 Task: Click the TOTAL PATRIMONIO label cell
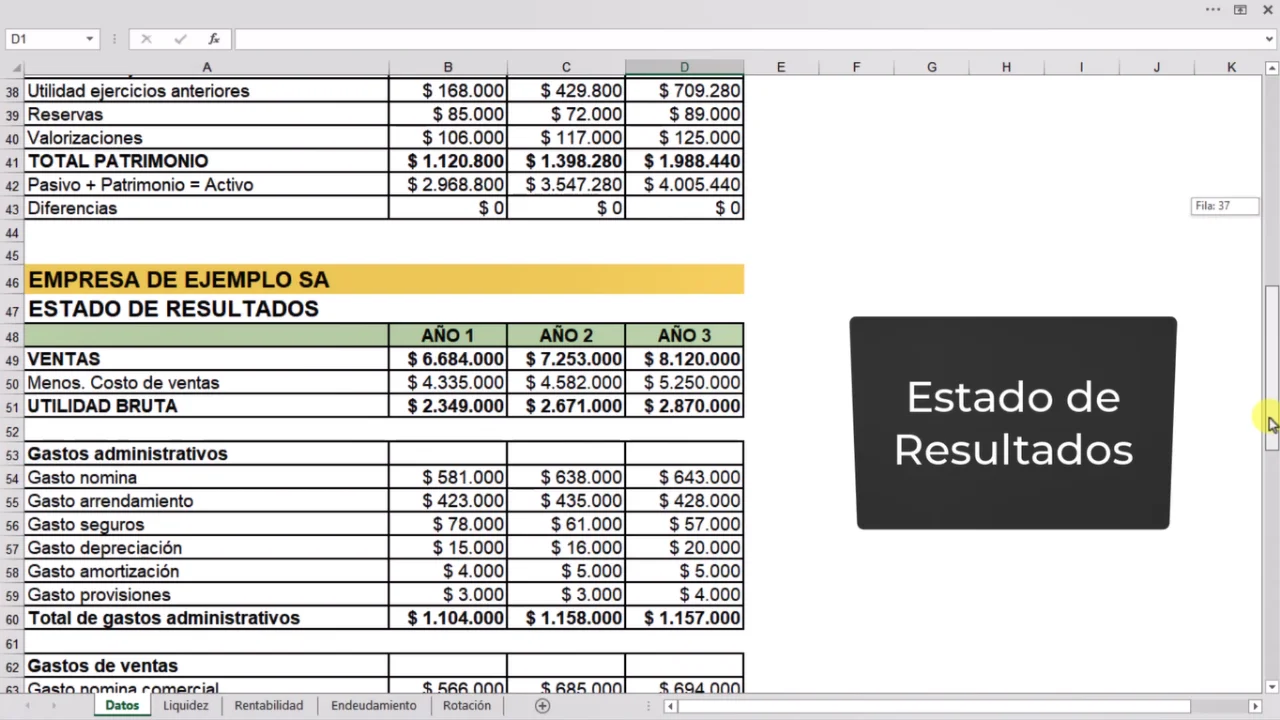206,161
